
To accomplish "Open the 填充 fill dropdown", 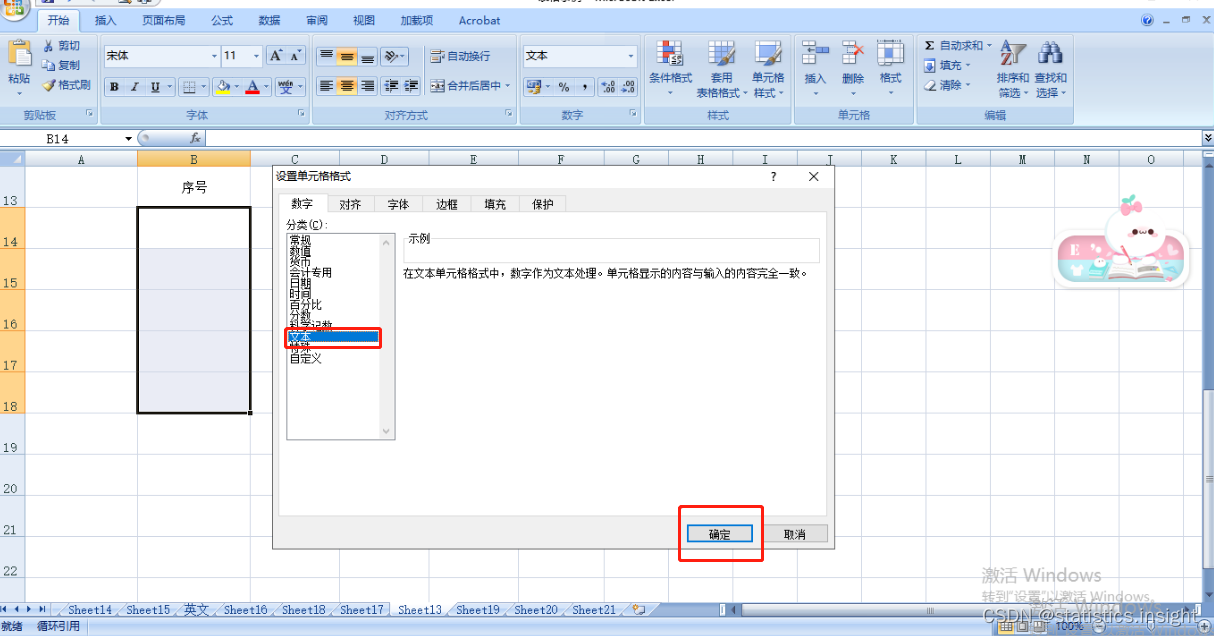I will click(x=947, y=65).
